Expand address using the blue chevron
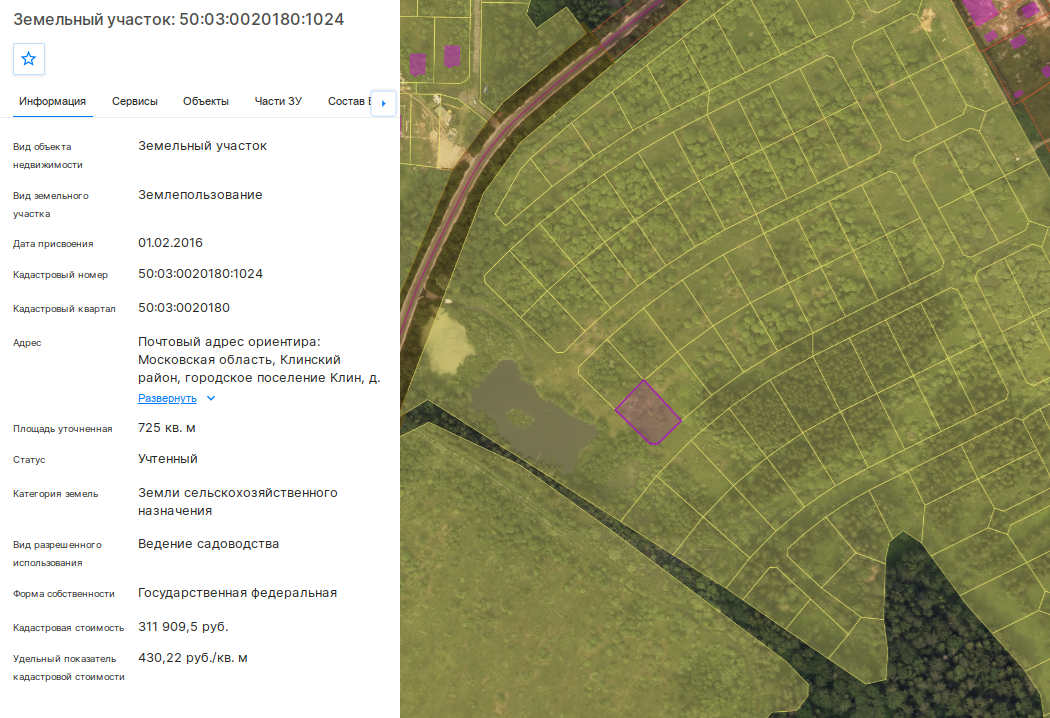1050x718 pixels. click(211, 399)
